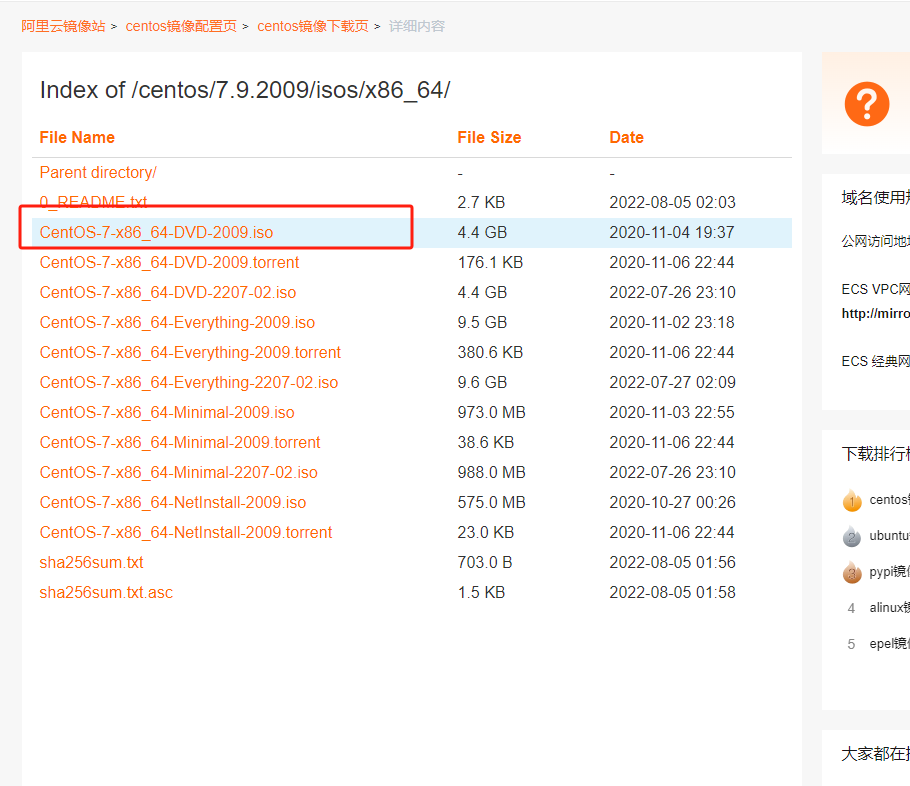Click the date 2020-11-04 19:37

(672, 232)
